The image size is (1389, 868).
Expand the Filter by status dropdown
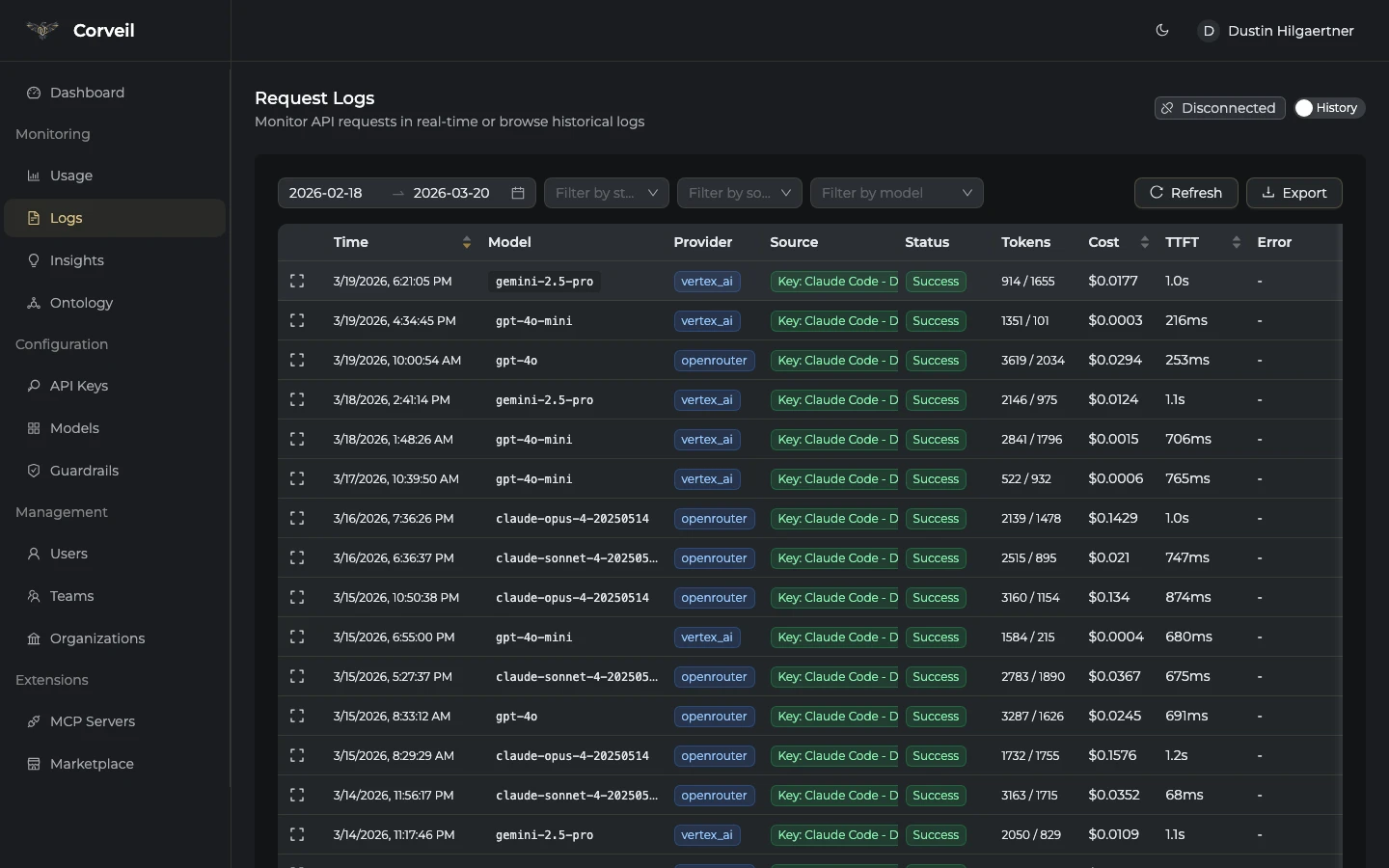[x=606, y=193]
